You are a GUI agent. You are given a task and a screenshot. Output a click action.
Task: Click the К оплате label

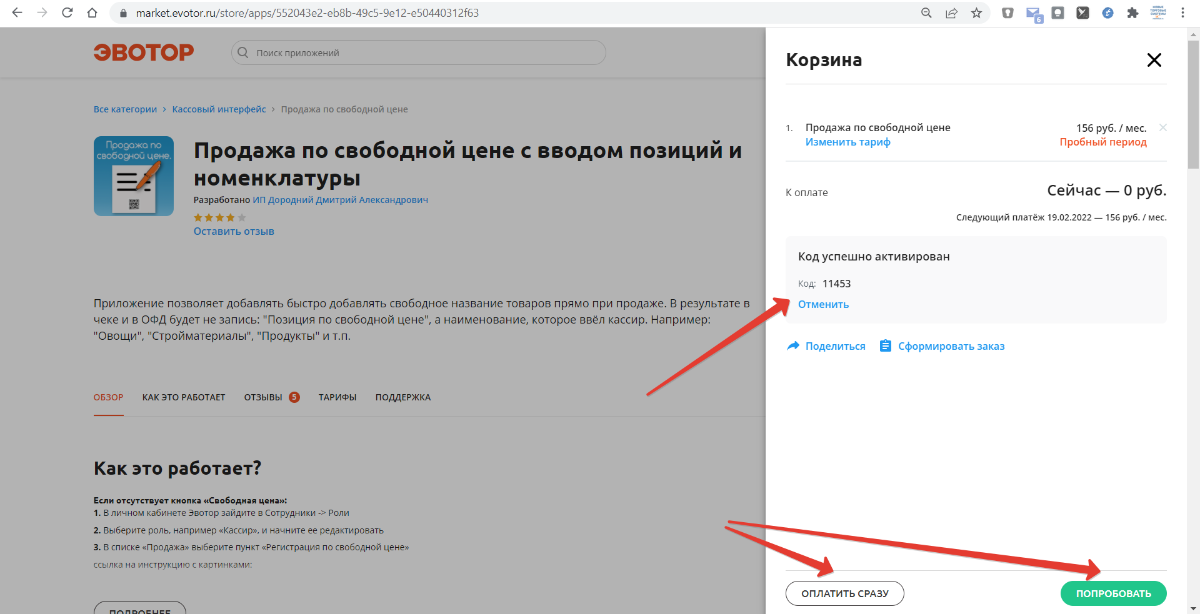(x=807, y=192)
